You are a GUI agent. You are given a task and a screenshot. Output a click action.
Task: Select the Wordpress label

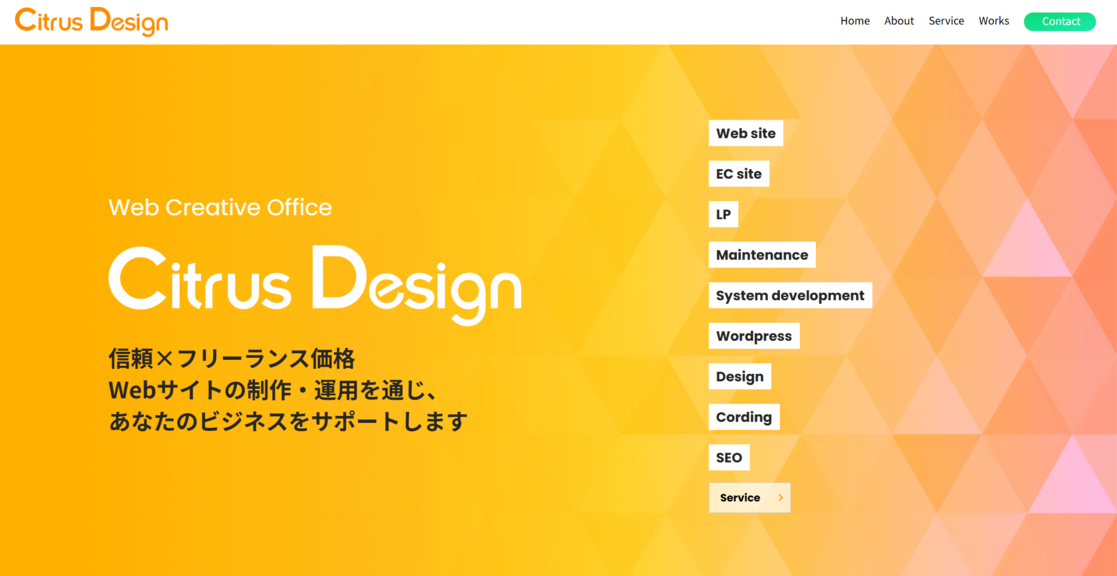coord(753,336)
